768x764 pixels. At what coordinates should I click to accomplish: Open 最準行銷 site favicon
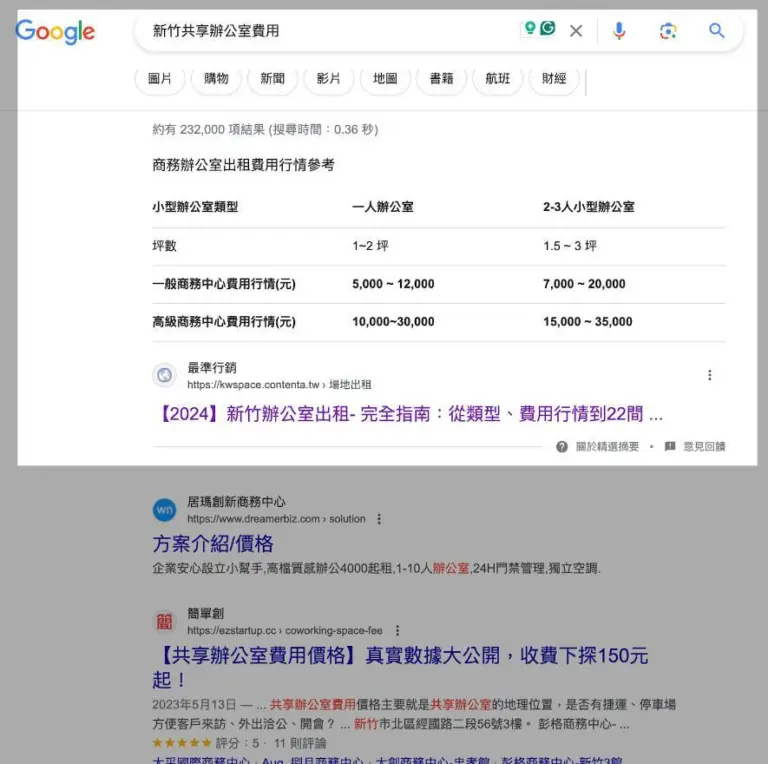pyautogui.click(x=164, y=376)
